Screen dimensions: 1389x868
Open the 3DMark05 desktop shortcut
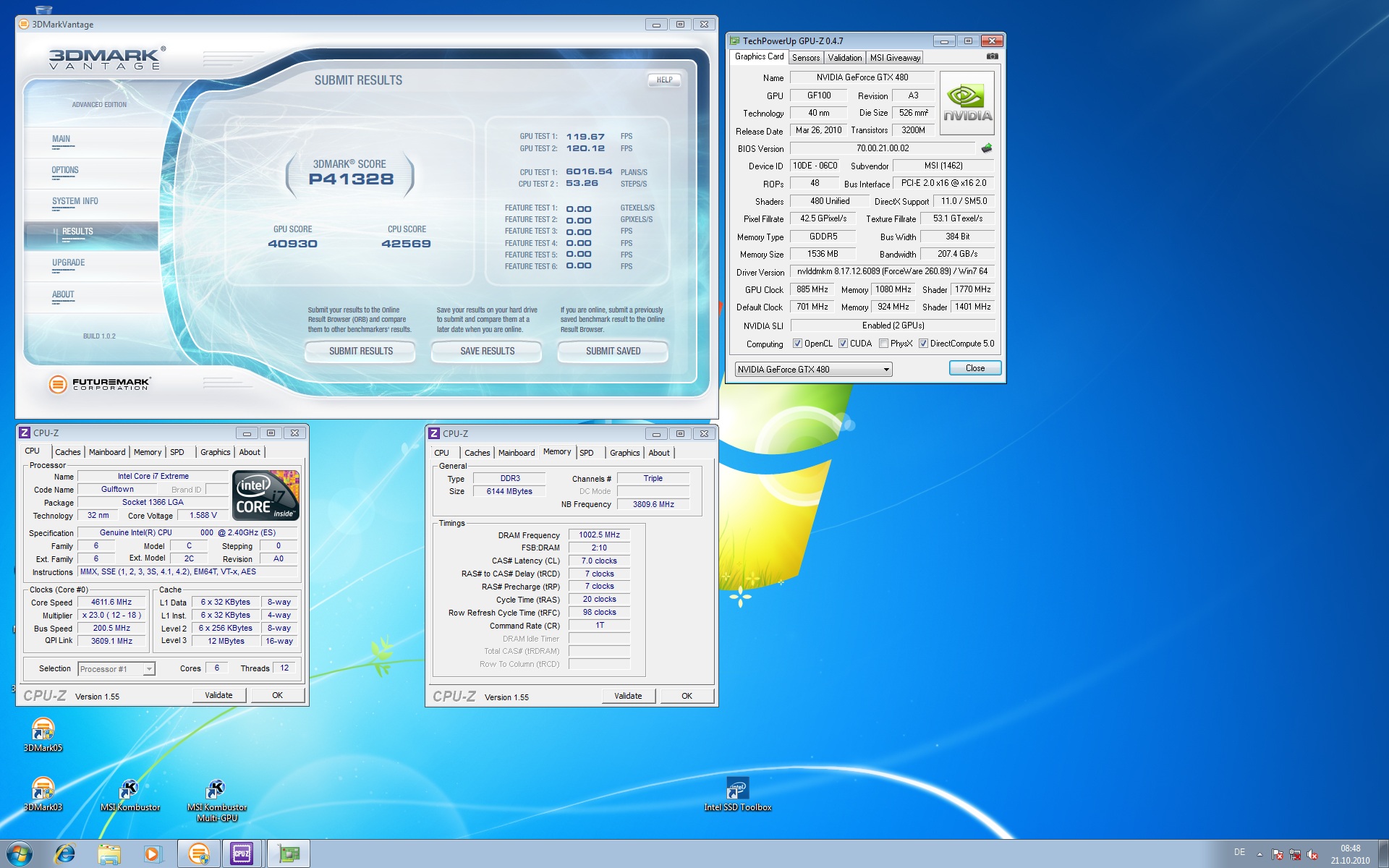pyautogui.click(x=43, y=735)
